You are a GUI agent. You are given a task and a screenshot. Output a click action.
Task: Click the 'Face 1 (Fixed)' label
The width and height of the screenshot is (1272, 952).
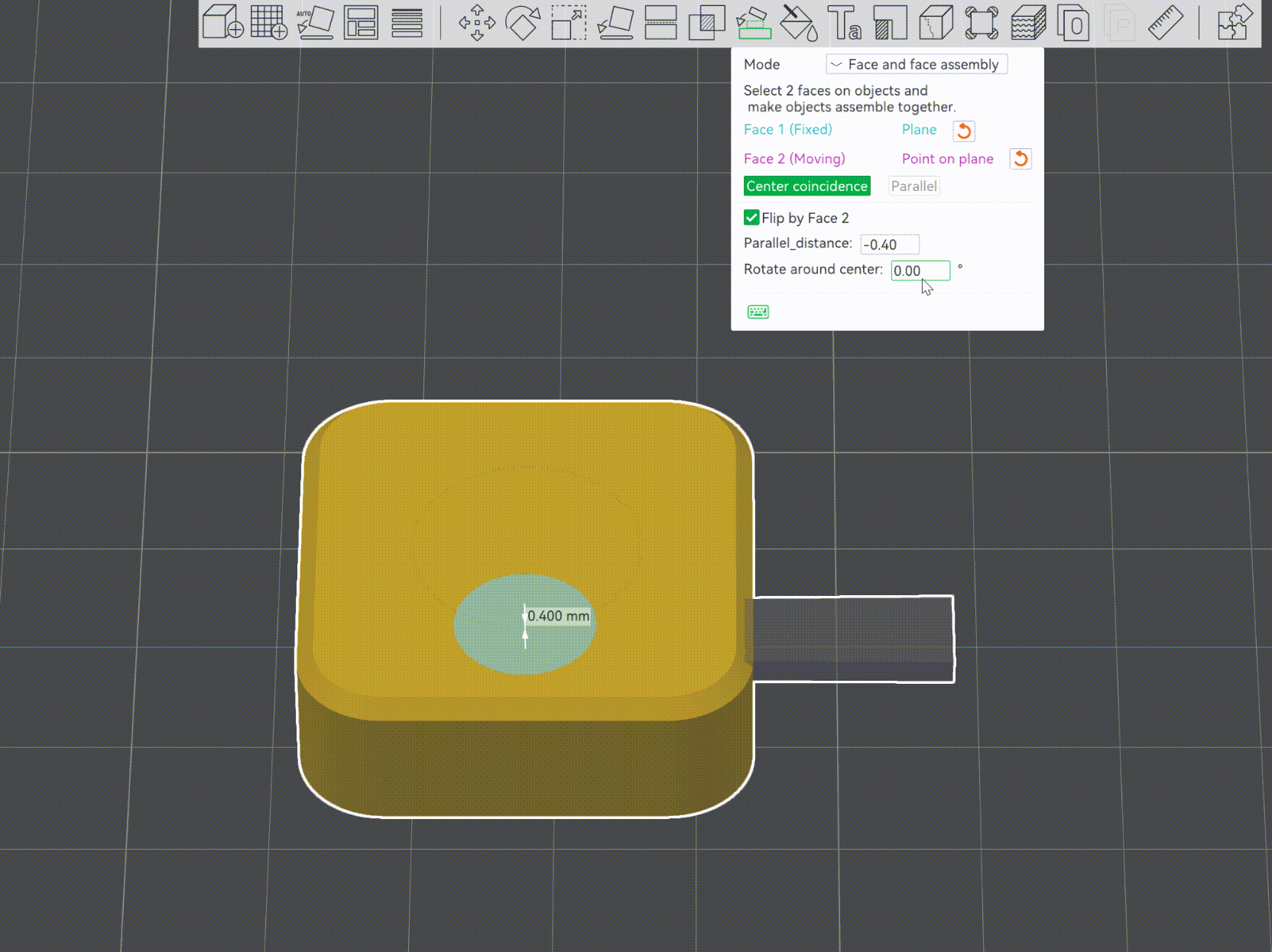click(x=788, y=130)
